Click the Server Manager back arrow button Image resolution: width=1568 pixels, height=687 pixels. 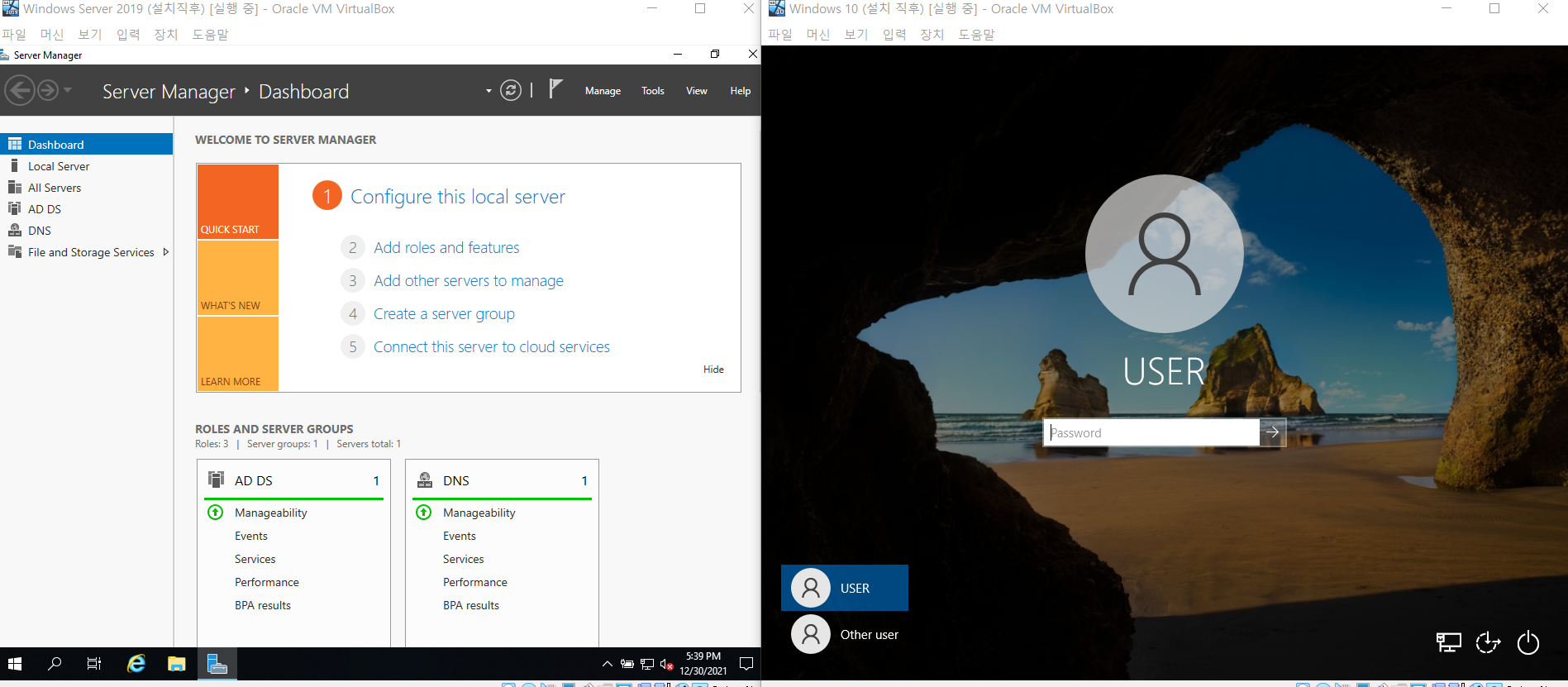(20, 90)
